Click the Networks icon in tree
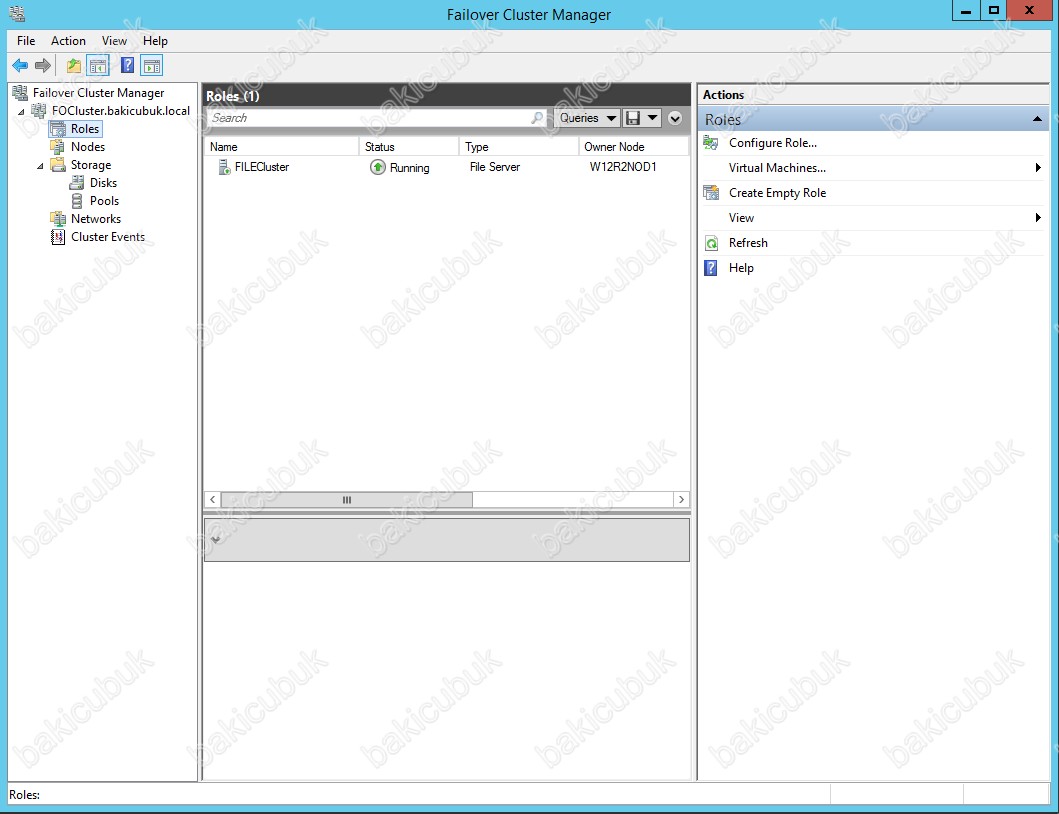Screen dimensions: 1059x814 pos(58,219)
